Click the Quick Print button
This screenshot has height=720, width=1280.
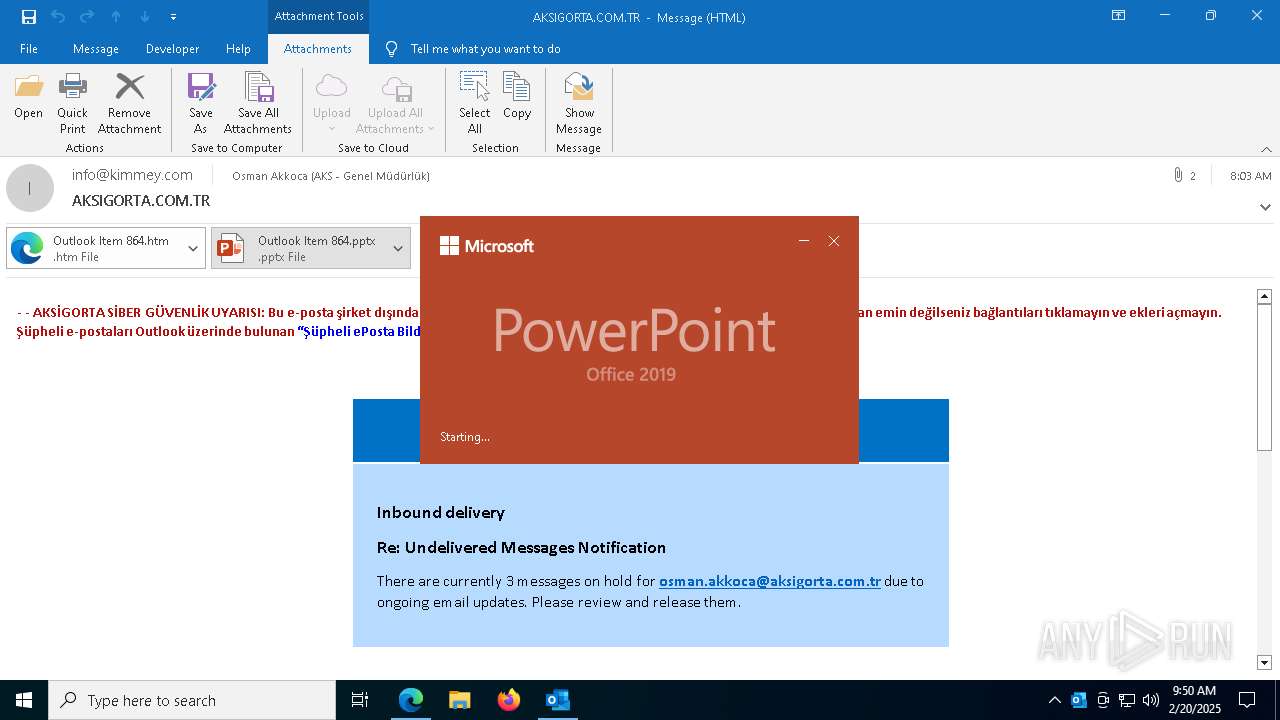tap(72, 104)
